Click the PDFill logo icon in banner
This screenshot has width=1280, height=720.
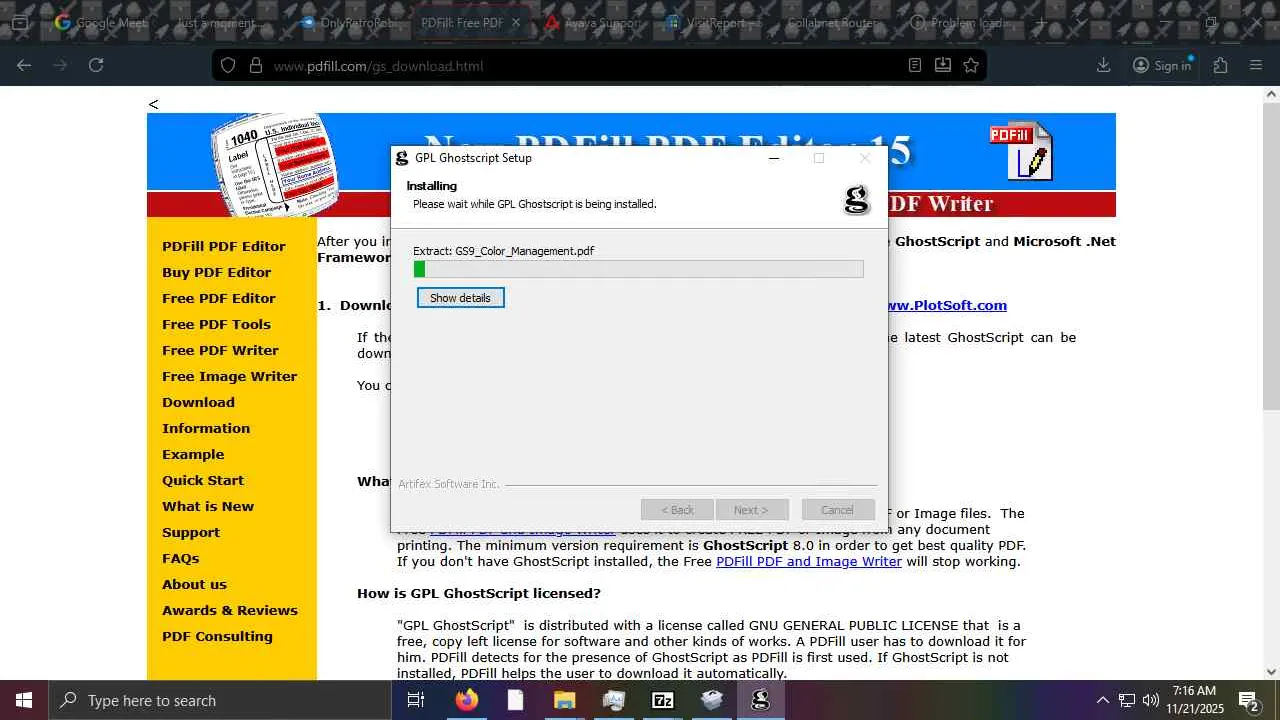coord(1021,150)
